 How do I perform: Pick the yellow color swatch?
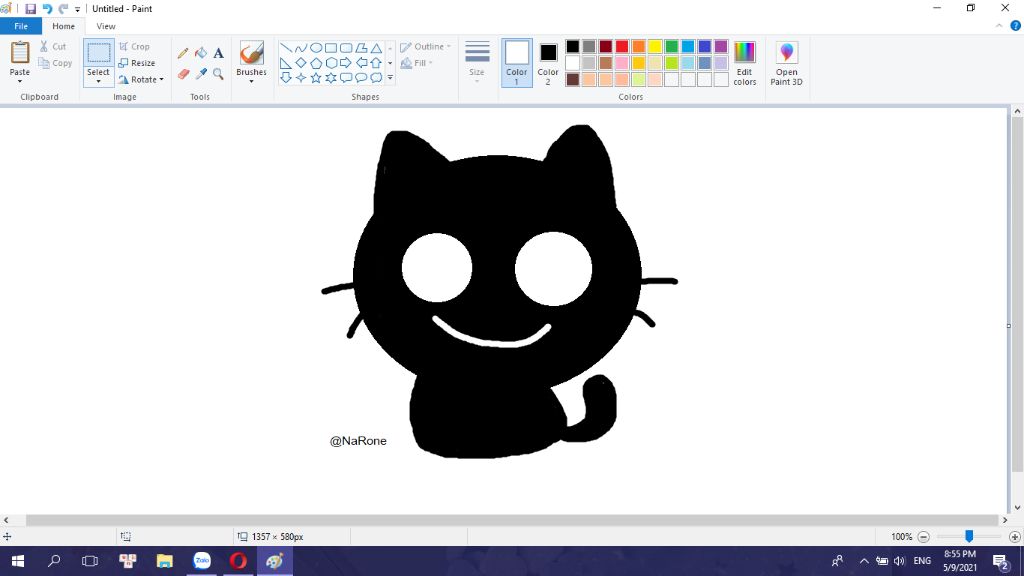(x=655, y=46)
